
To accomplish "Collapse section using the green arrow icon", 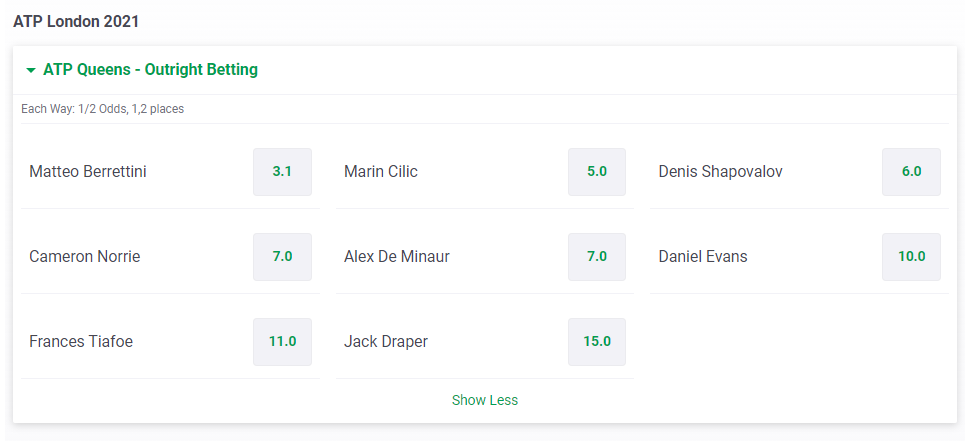I will (x=31, y=70).
